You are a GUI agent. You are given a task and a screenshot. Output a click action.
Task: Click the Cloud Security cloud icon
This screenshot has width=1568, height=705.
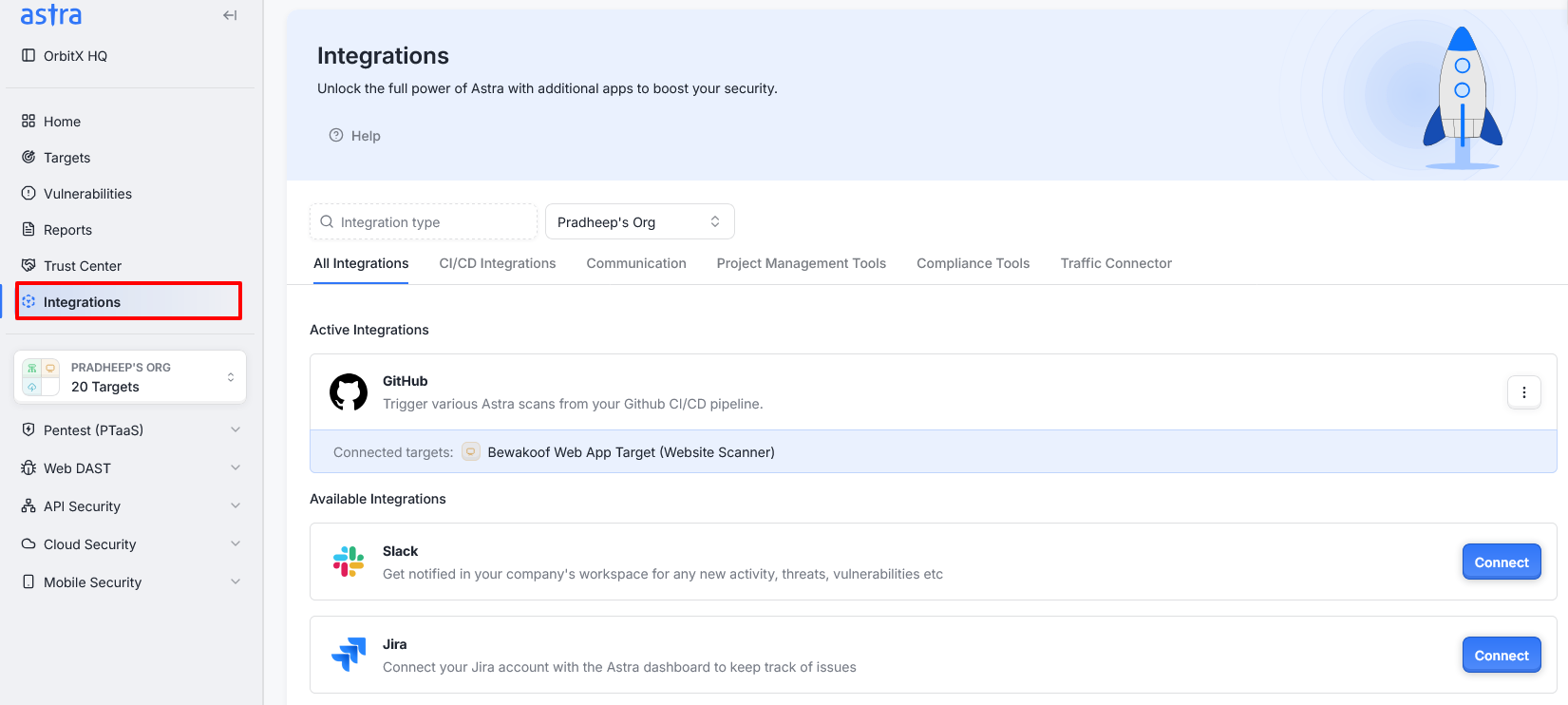[28, 543]
